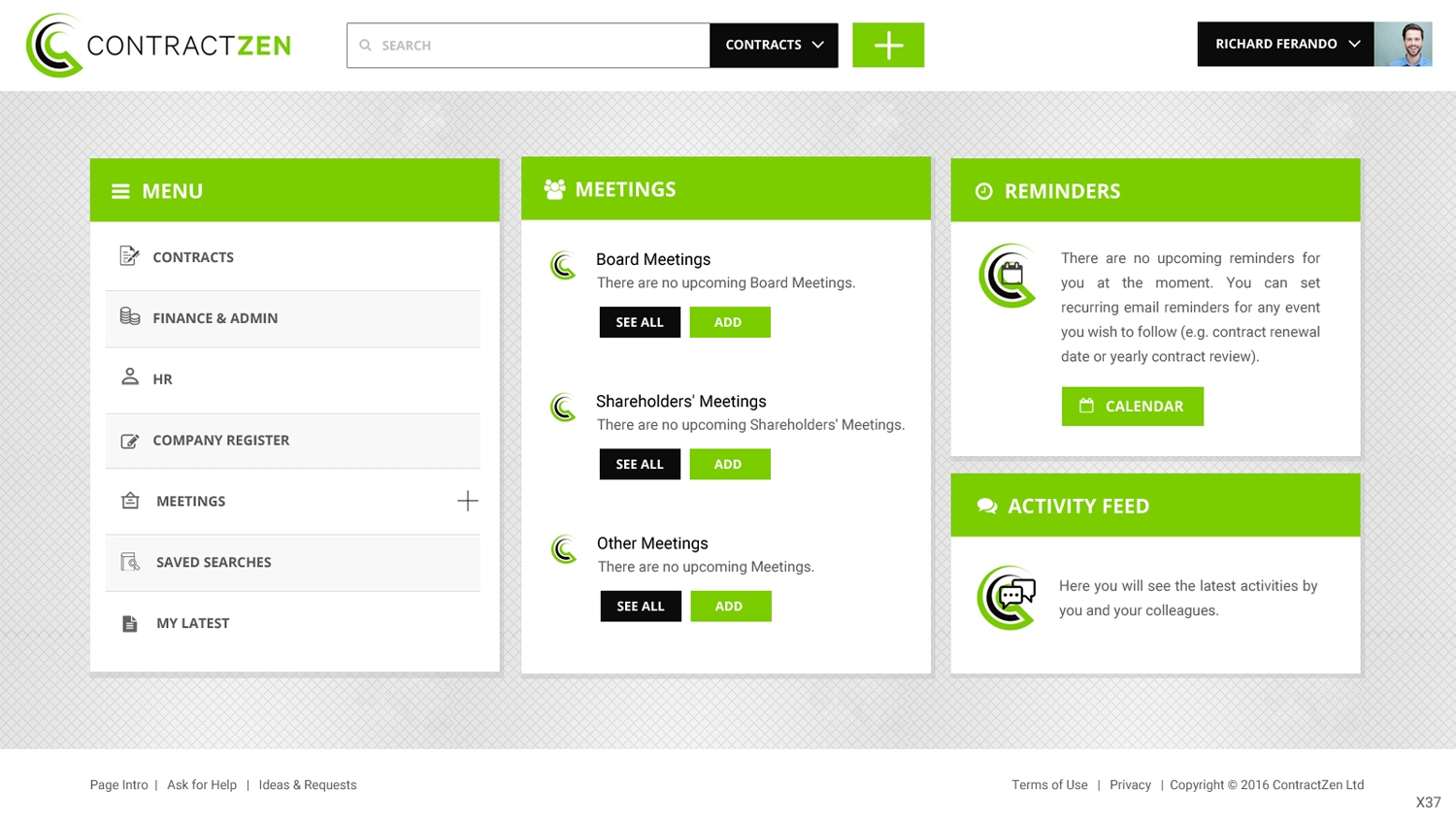Click the Ask for Help link

click(x=202, y=785)
